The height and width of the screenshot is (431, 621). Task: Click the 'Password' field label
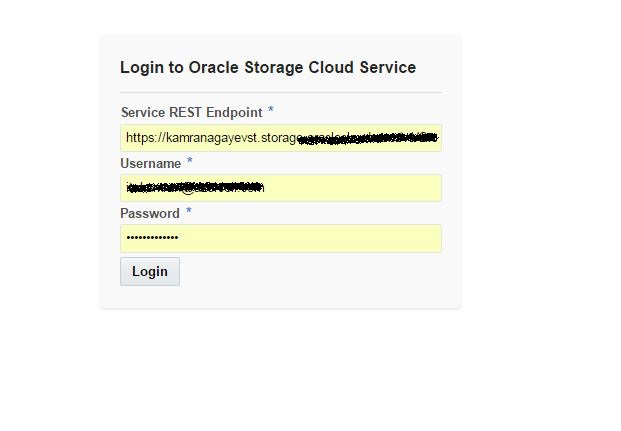click(x=150, y=213)
